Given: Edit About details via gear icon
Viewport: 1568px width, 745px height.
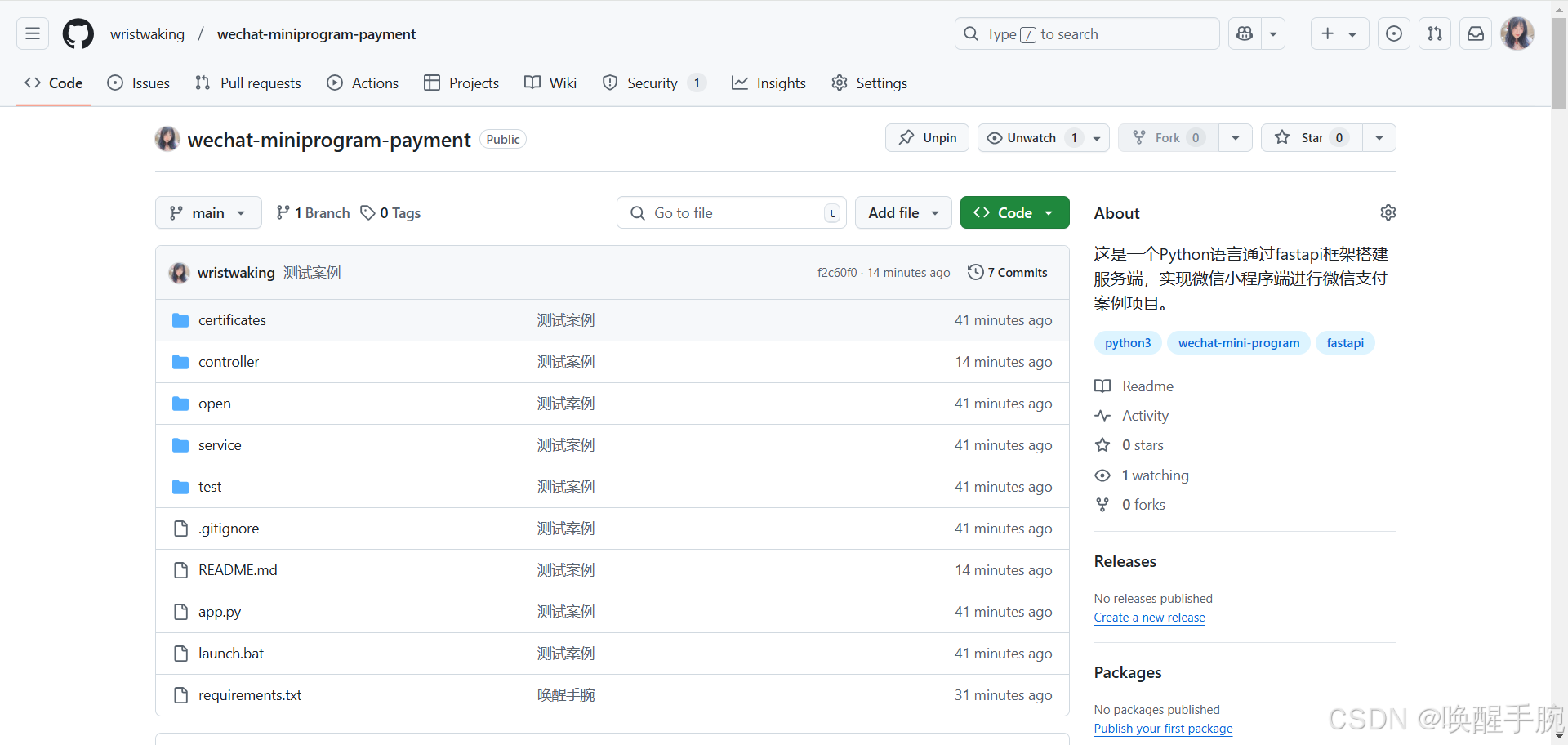Looking at the screenshot, I should coord(1388,212).
